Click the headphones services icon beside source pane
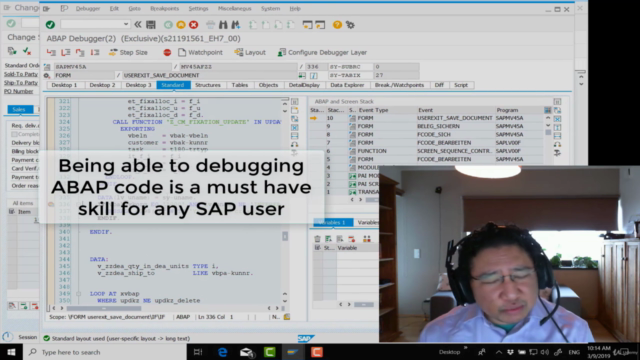 (294, 144)
